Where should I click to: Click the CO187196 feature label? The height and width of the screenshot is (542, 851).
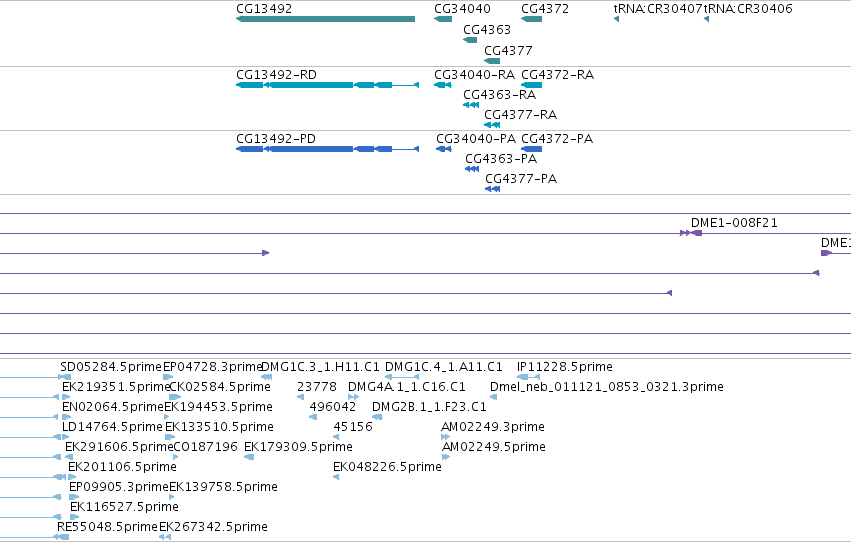click(x=205, y=447)
